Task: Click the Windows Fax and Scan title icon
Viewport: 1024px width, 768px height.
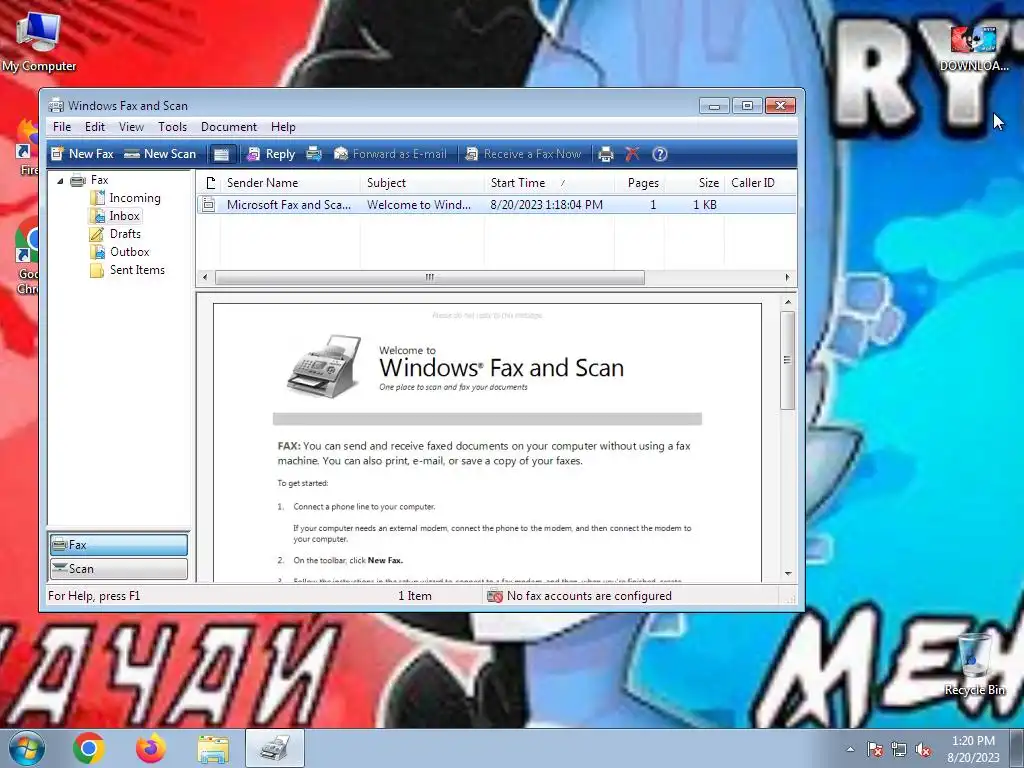Action: coord(56,105)
